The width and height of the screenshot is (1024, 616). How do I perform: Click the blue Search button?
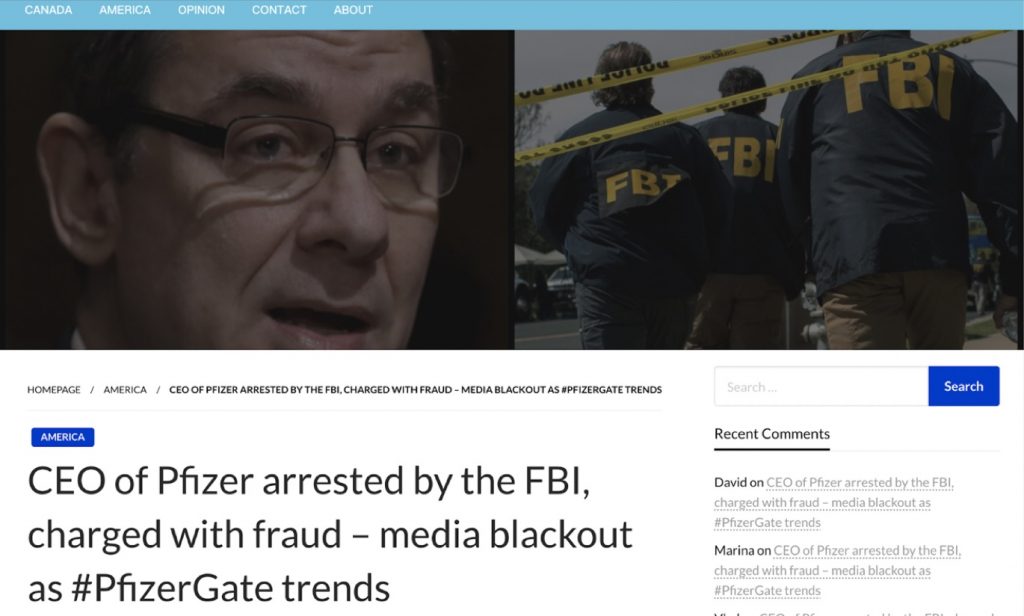pyautogui.click(x=963, y=386)
